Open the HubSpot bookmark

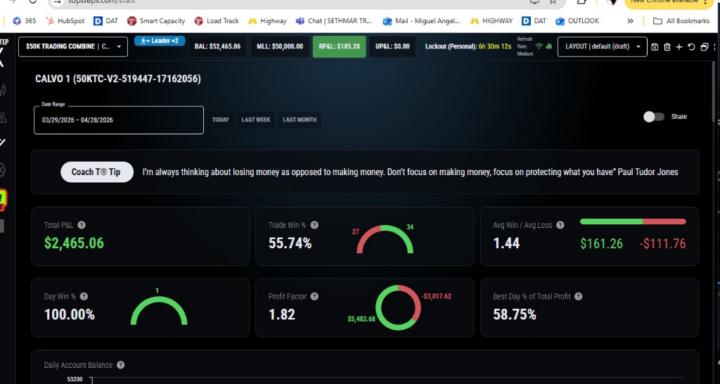pyautogui.click(x=66, y=21)
